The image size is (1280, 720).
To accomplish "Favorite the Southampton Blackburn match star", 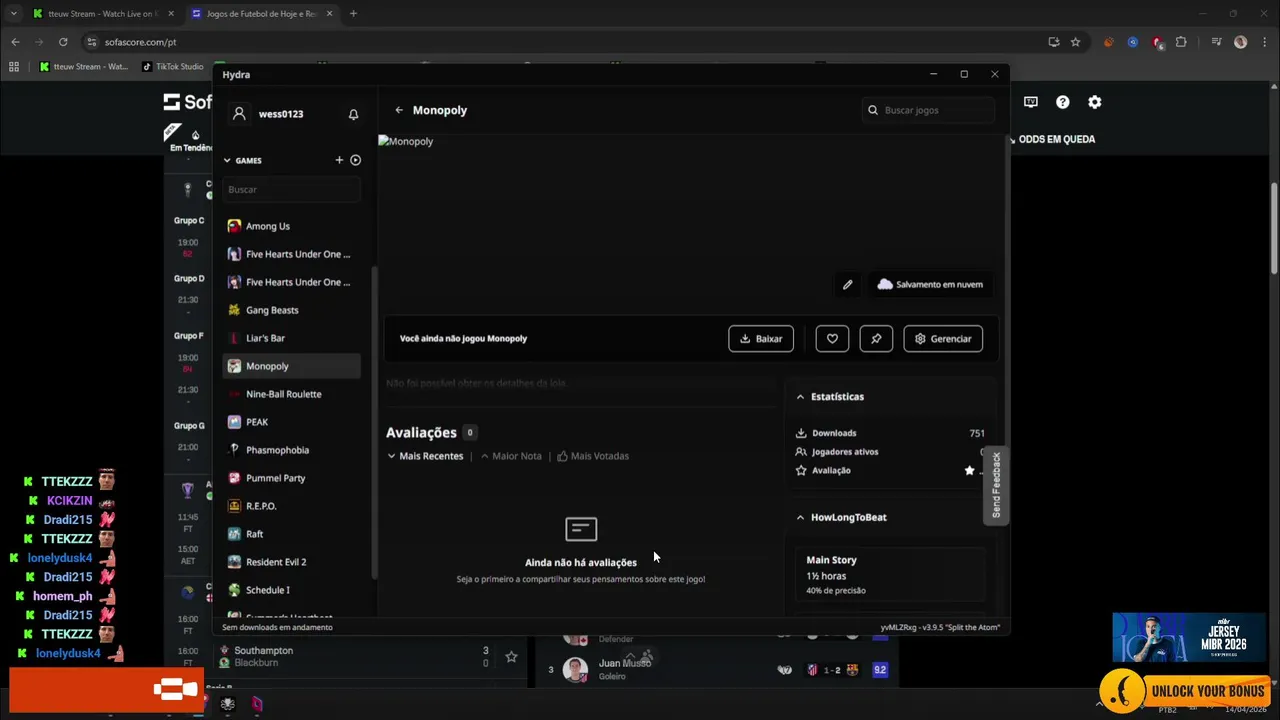I will (x=511, y=657).
